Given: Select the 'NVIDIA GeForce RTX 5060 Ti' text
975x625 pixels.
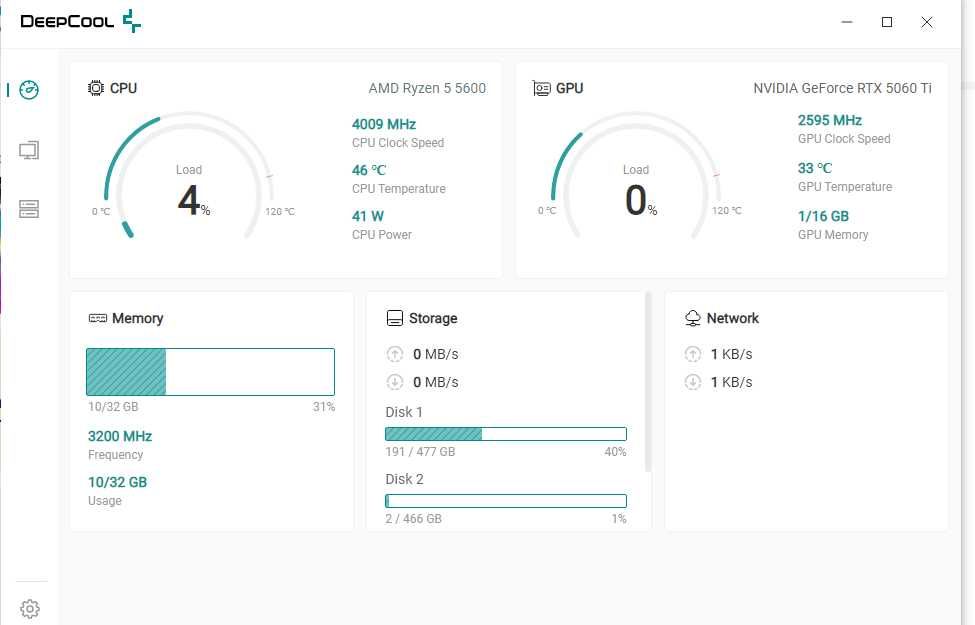Looking at the screenshot, I should (x=843, y=88).
